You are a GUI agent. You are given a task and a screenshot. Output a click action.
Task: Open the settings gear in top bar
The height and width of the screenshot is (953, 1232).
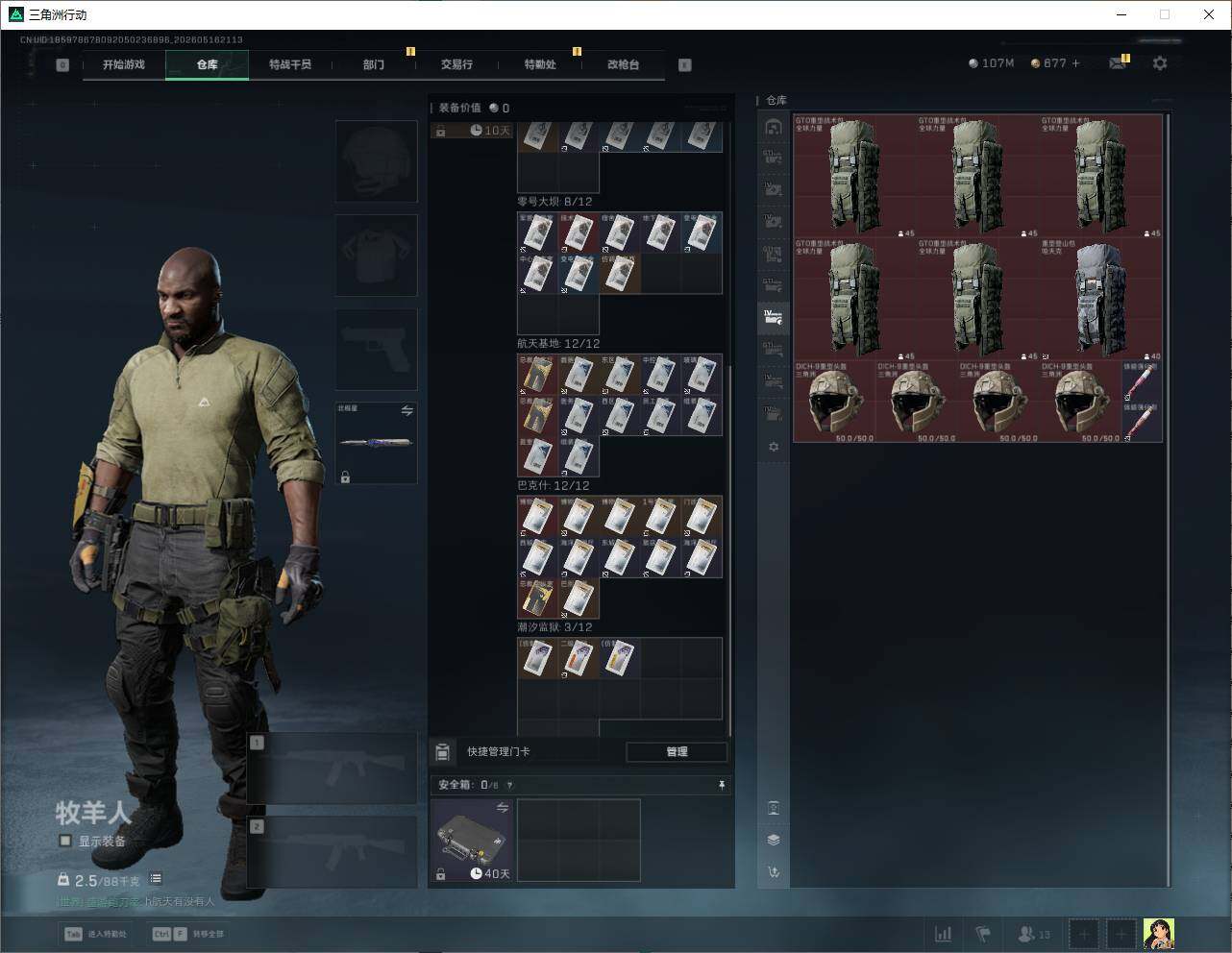pos(1160,63)
